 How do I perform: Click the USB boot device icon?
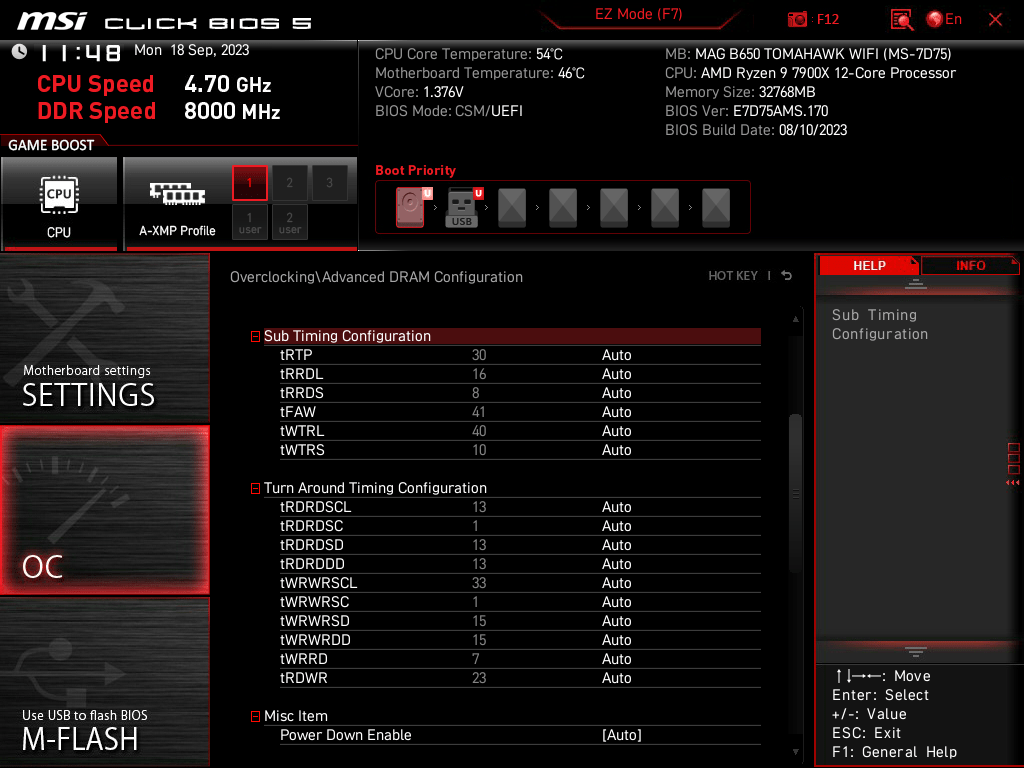point(462,207)
